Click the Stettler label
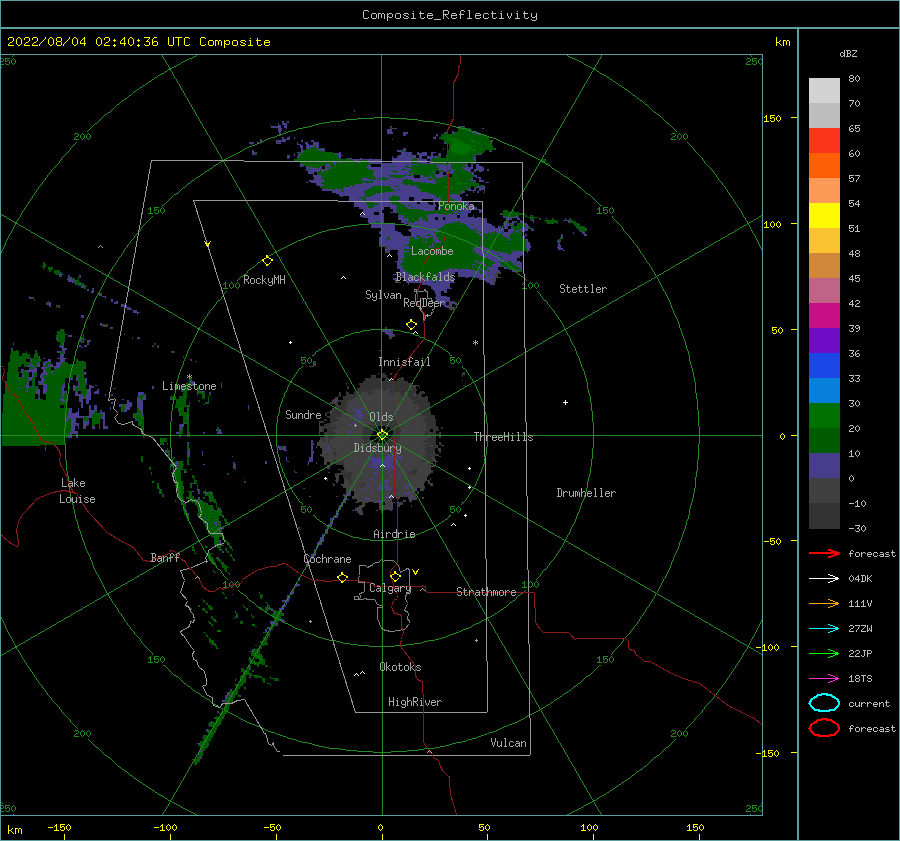The image size is (900, 841). [x=583, y=289]
